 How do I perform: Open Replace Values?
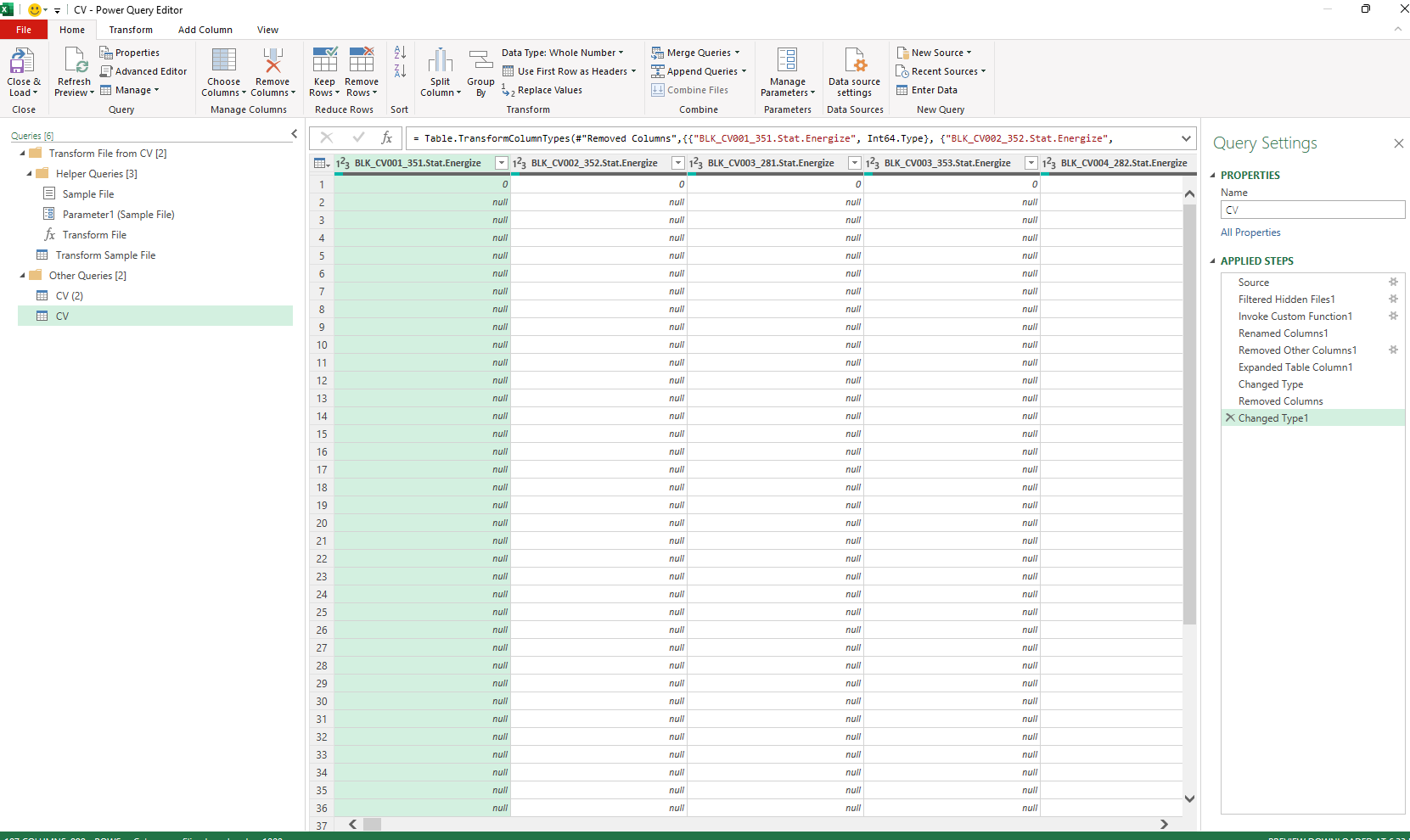(x=542, y=90)
